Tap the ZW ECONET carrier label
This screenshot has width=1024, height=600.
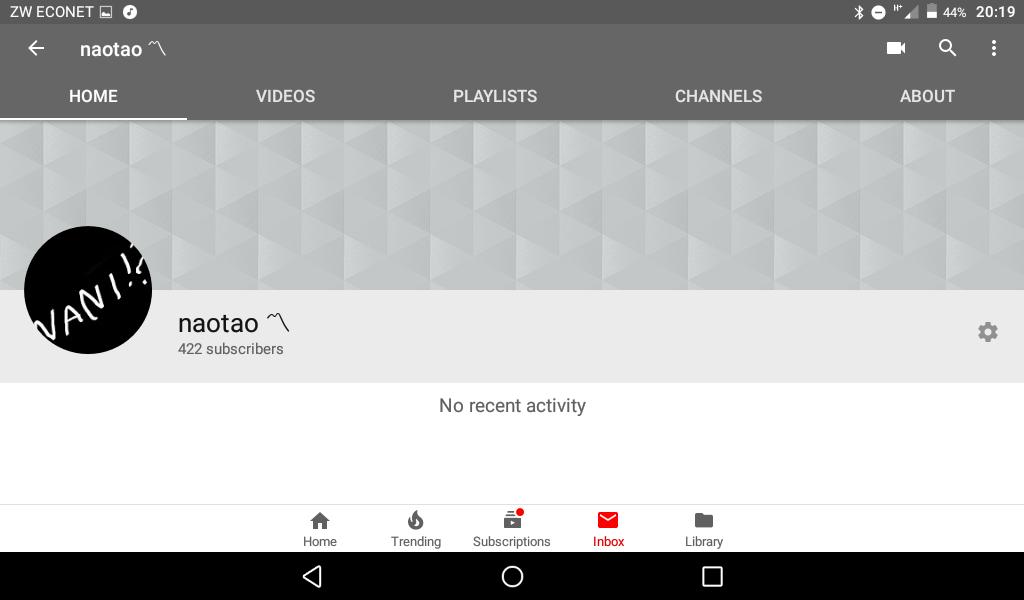(51, 12)
